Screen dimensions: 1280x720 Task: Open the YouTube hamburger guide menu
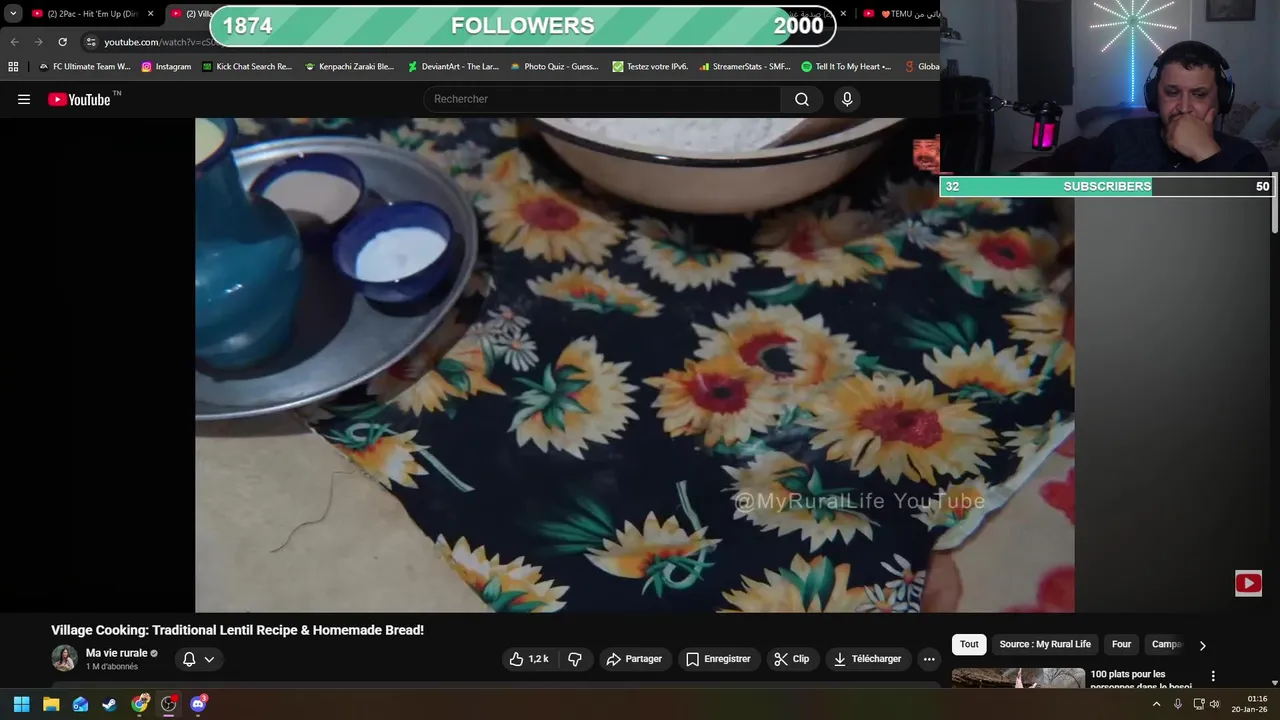click(x=24, y=99)
